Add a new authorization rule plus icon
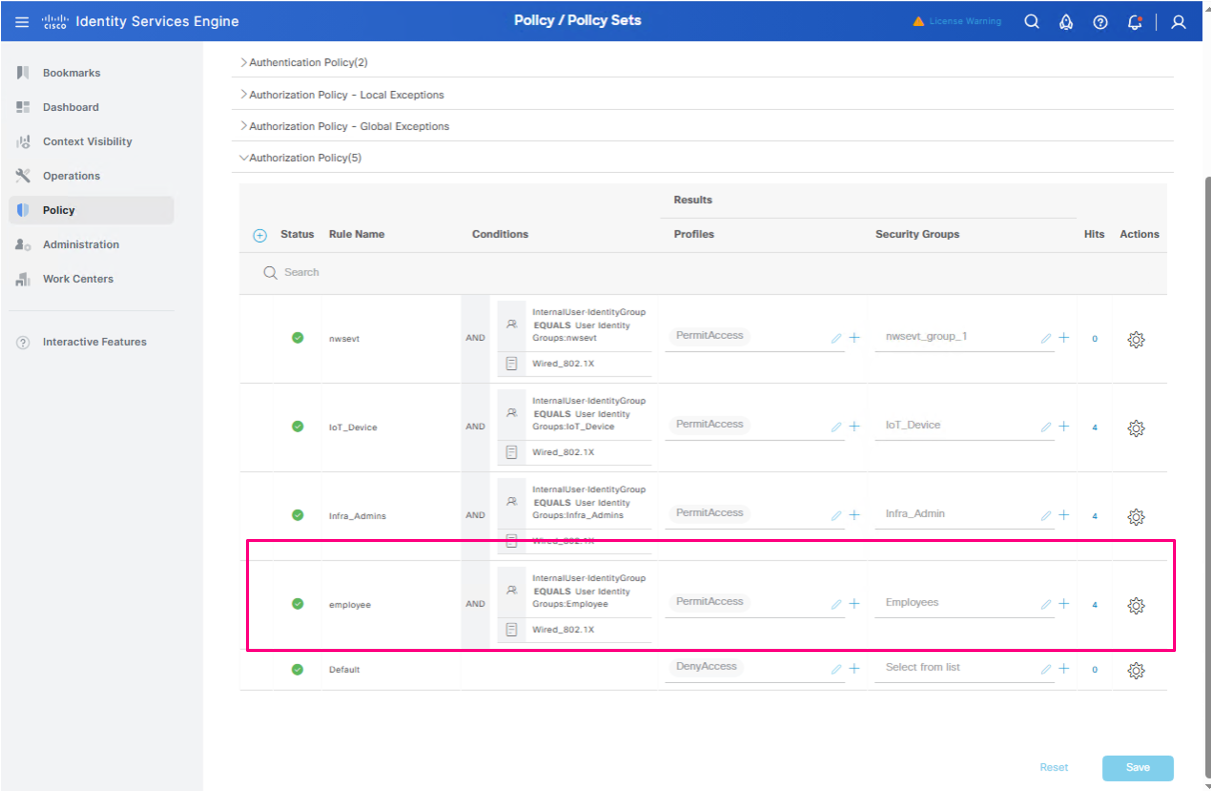The image size is (1212, 792). click(260, 235)
